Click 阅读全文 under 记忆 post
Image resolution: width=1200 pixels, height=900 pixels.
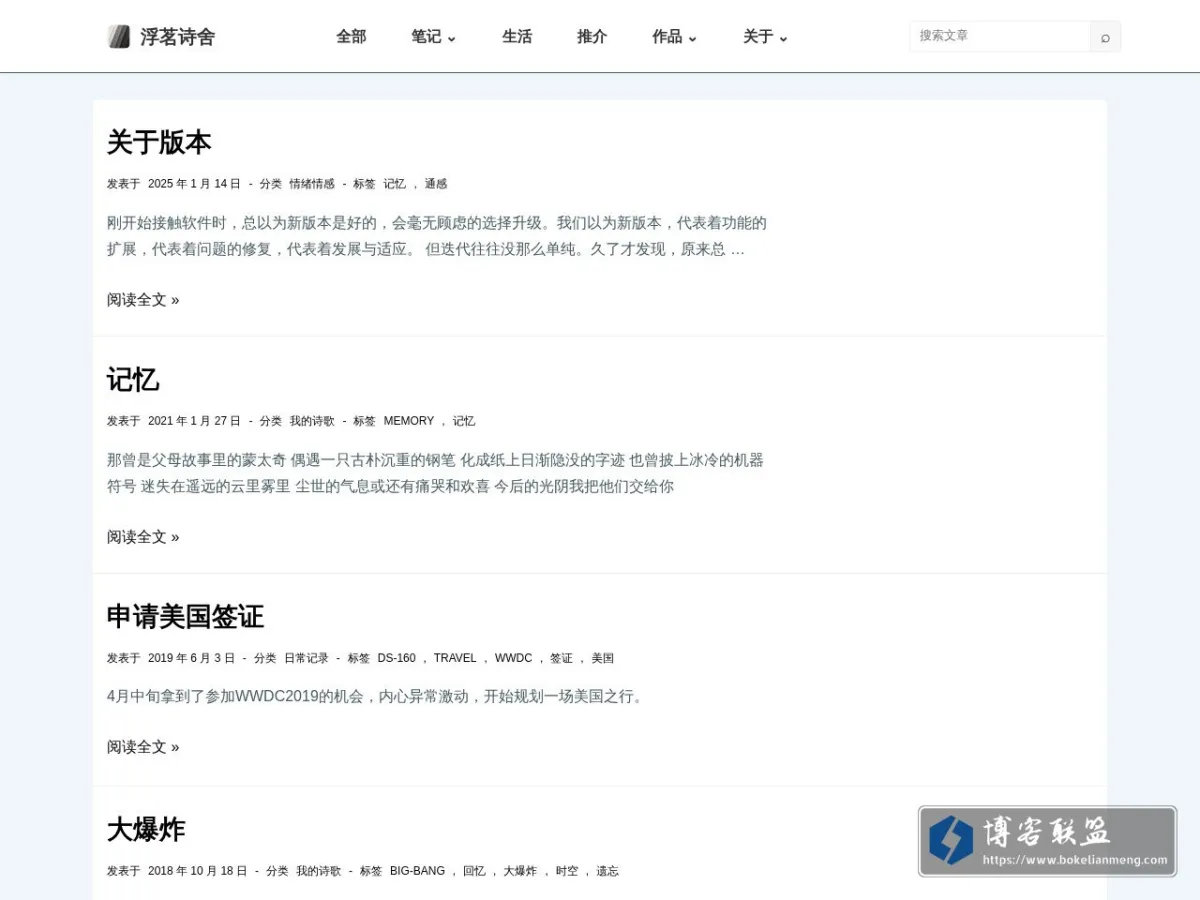(x=143, y=537)
